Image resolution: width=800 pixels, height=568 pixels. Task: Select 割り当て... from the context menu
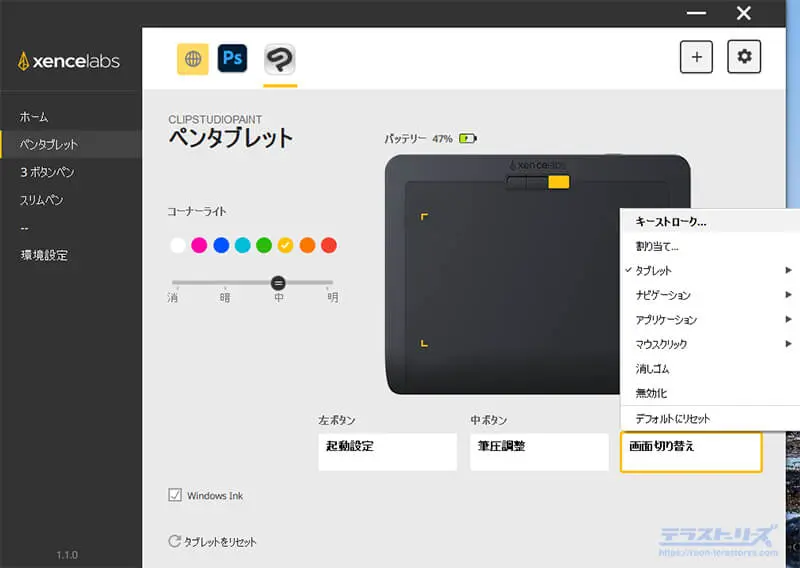(x=710, y=246)
